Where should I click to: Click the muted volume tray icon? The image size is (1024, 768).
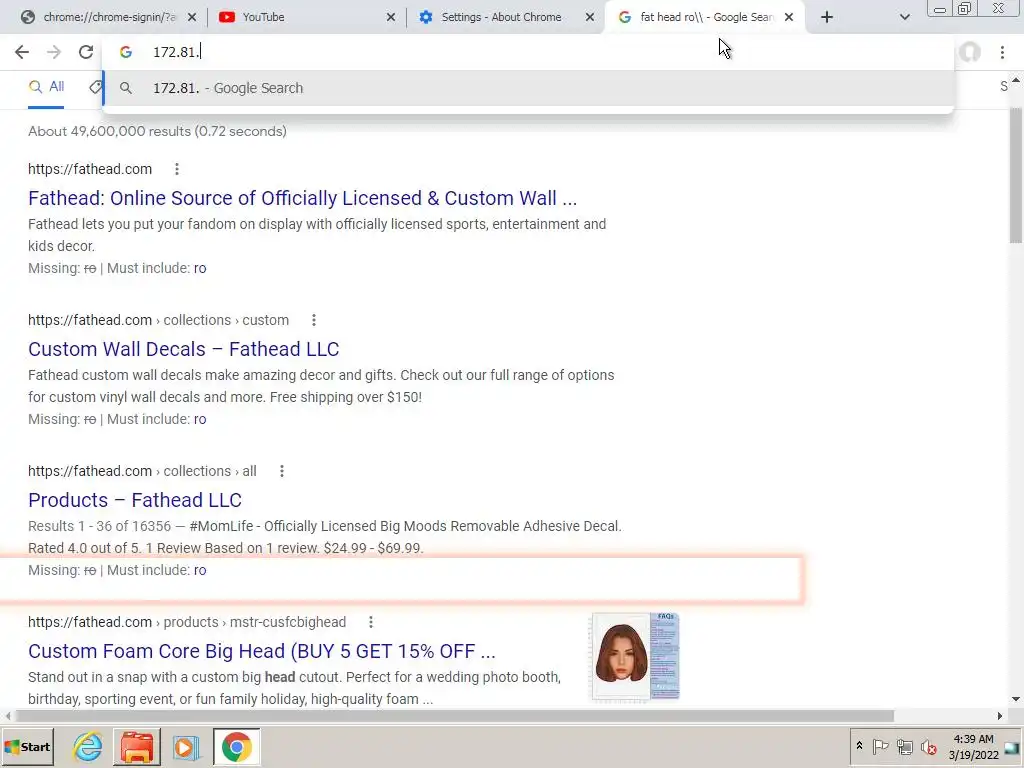[928, 746]
